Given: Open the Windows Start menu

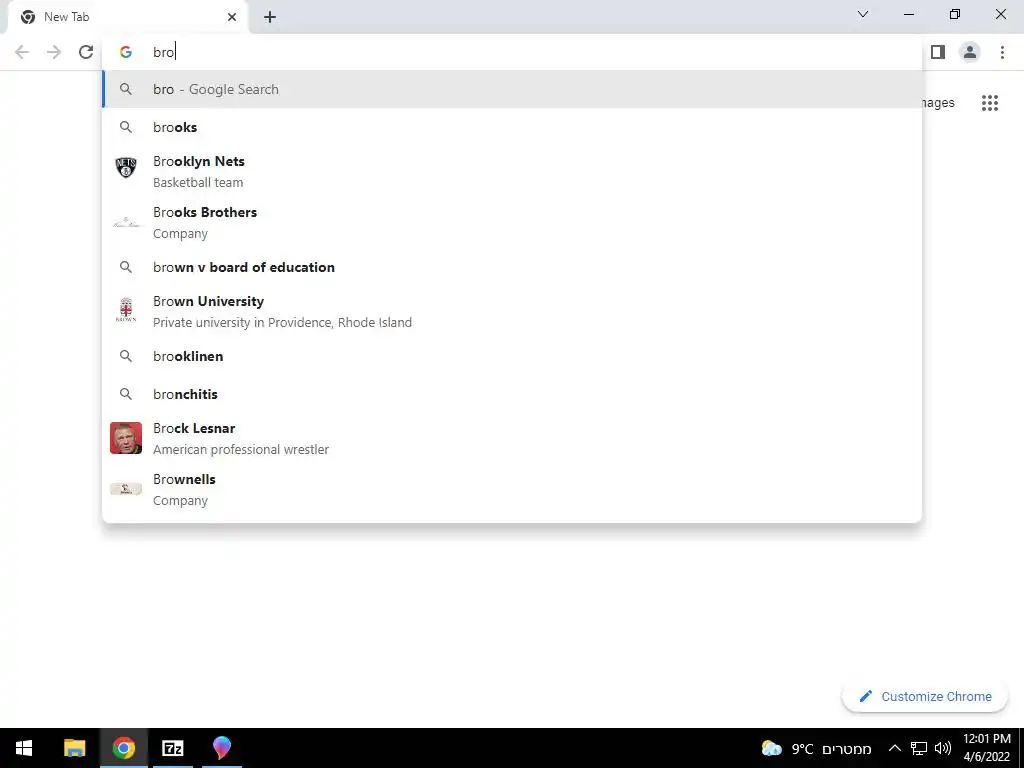Looking at the screenshot, I should (24, 748).
